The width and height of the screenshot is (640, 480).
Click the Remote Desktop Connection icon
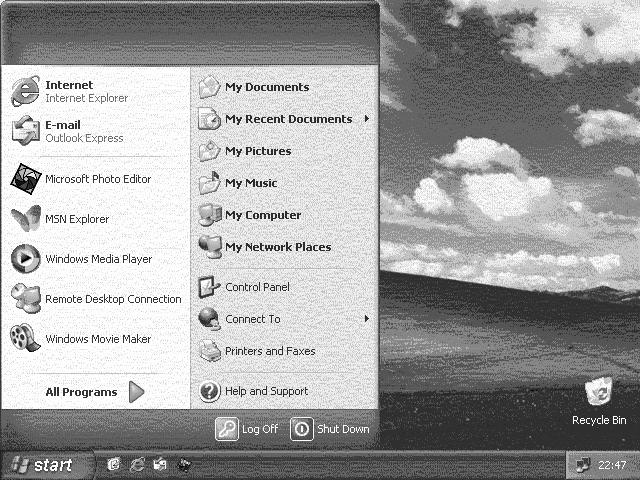tap(26, 299)
